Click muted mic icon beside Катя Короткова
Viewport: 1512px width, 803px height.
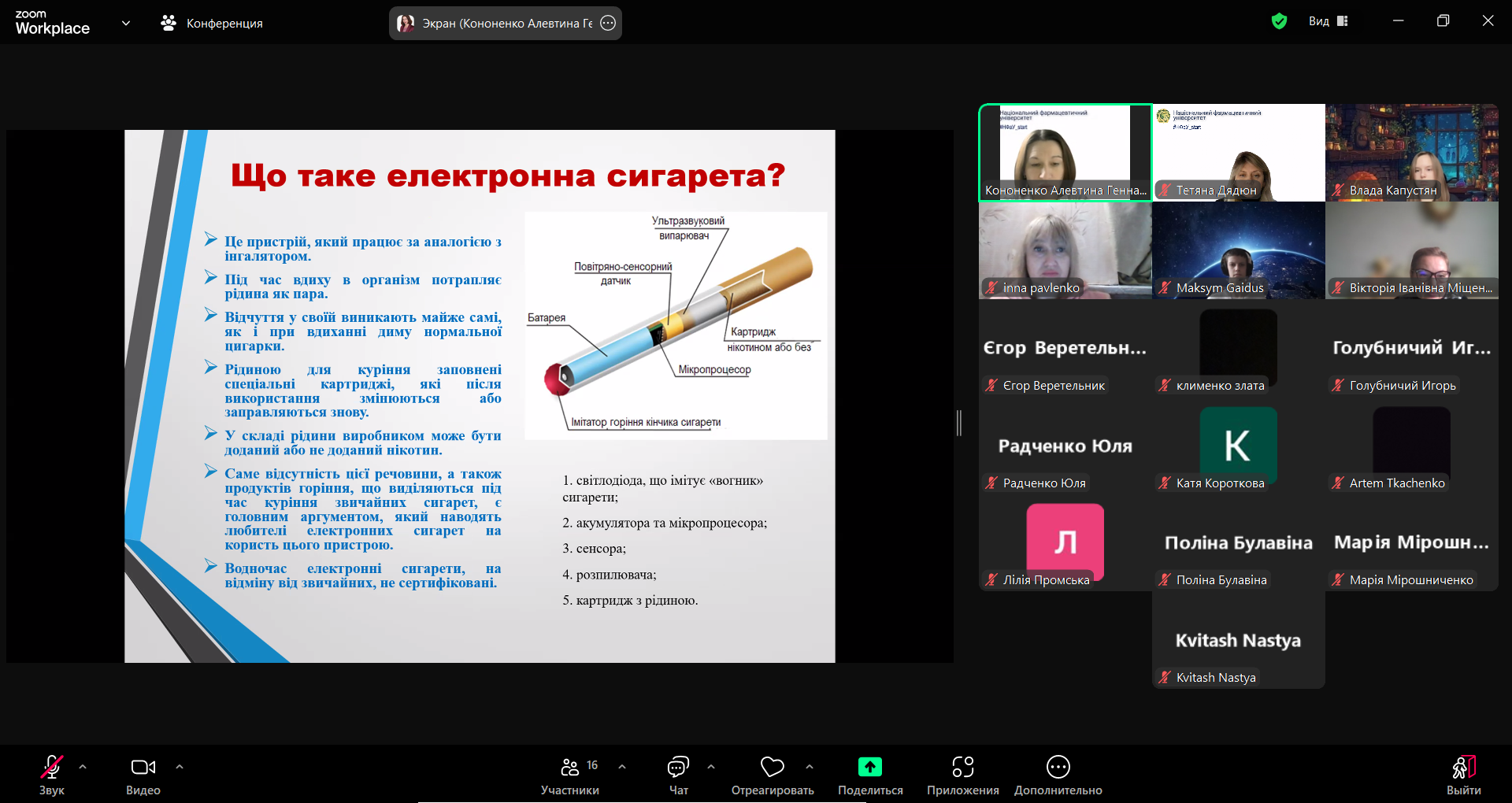click(1165, 483)
